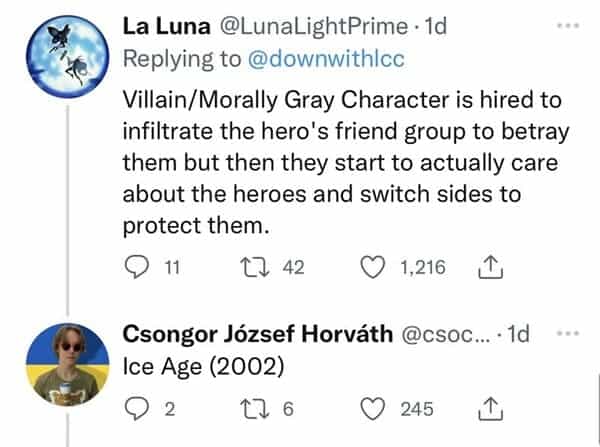Open more options on Csongor's reply
This screenshot has height=447, width=600.
pos(569,333)
